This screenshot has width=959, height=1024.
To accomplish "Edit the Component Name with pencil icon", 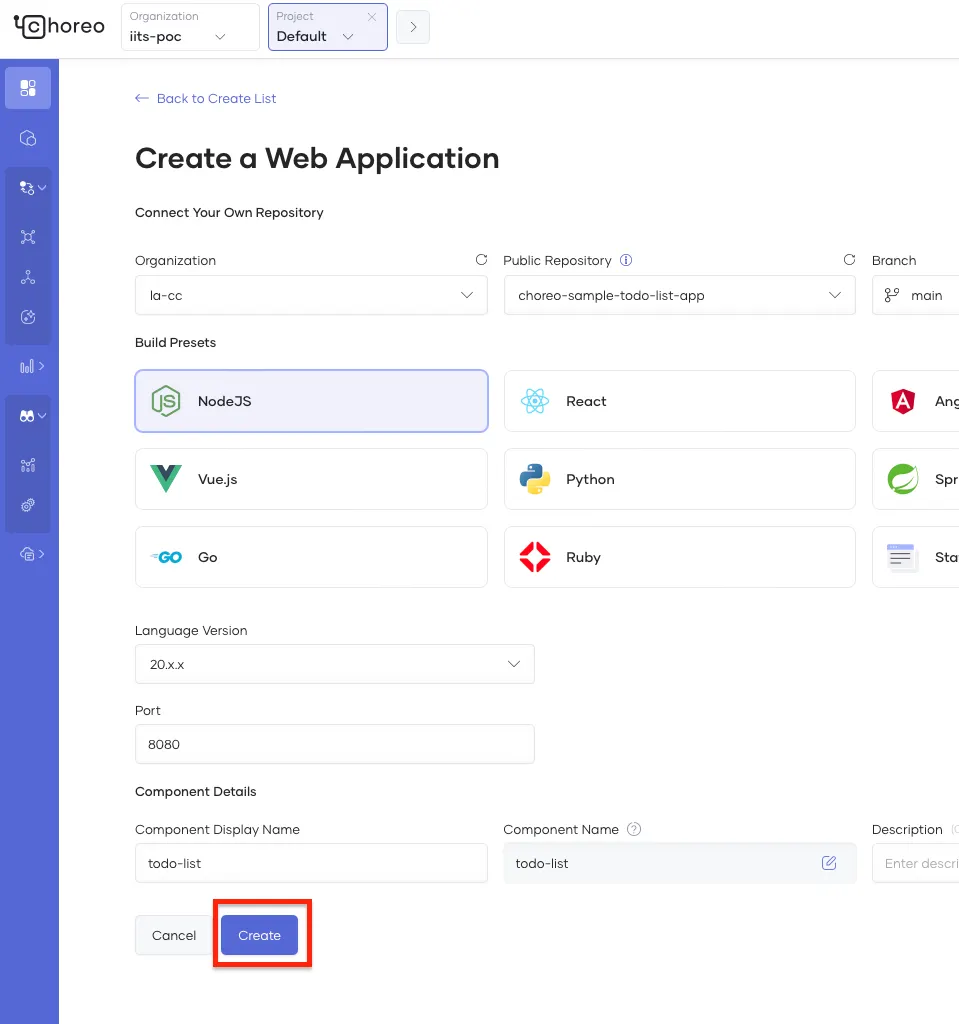I will click(829, 863).
